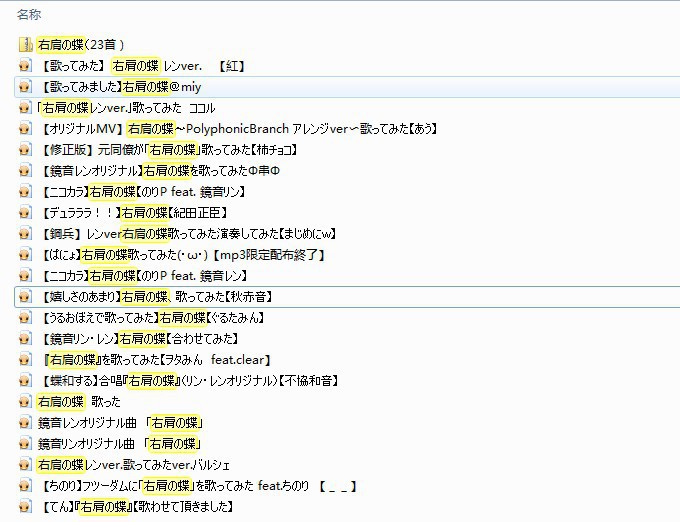Click the icon next to the ココル file
The image size is (680, 522).
[25, 108]
